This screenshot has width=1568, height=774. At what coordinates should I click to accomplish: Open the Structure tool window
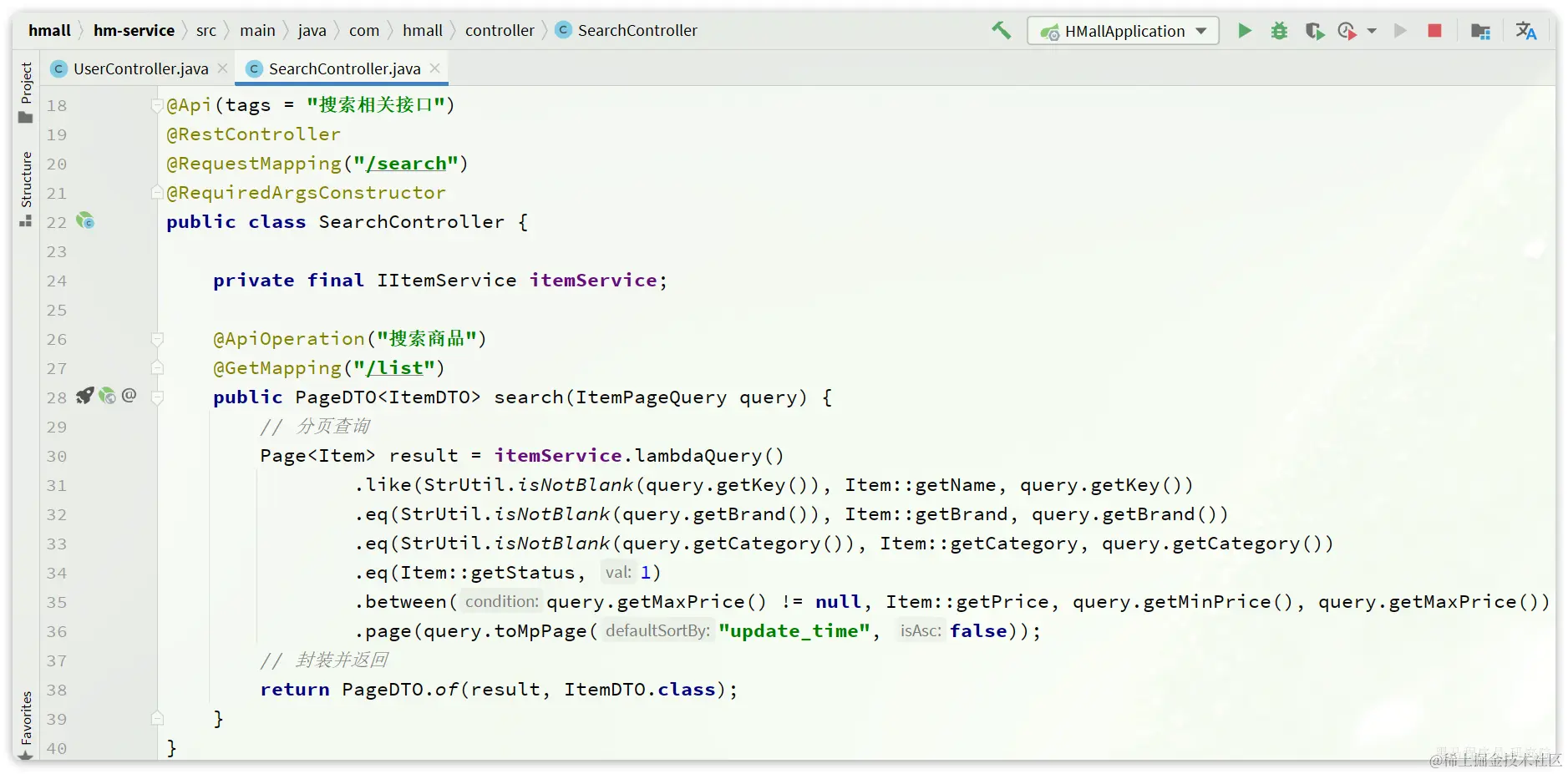point(26,188)
